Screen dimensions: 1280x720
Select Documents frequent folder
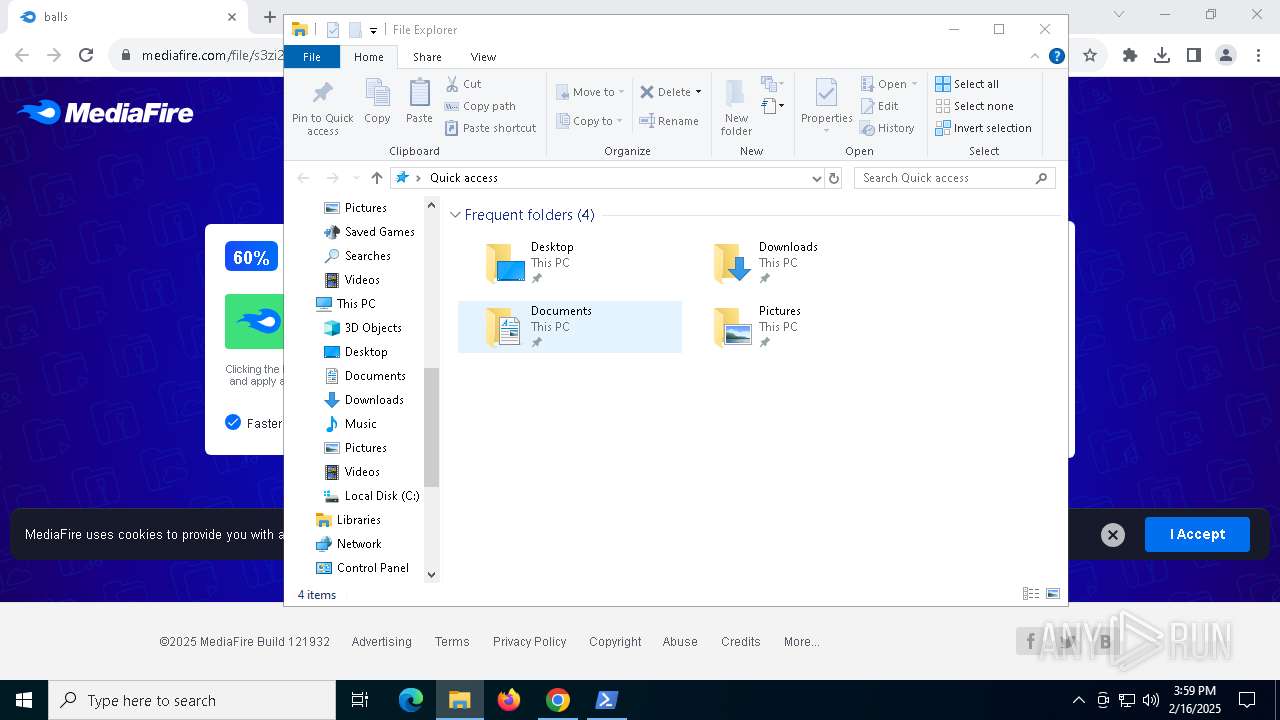569,327
